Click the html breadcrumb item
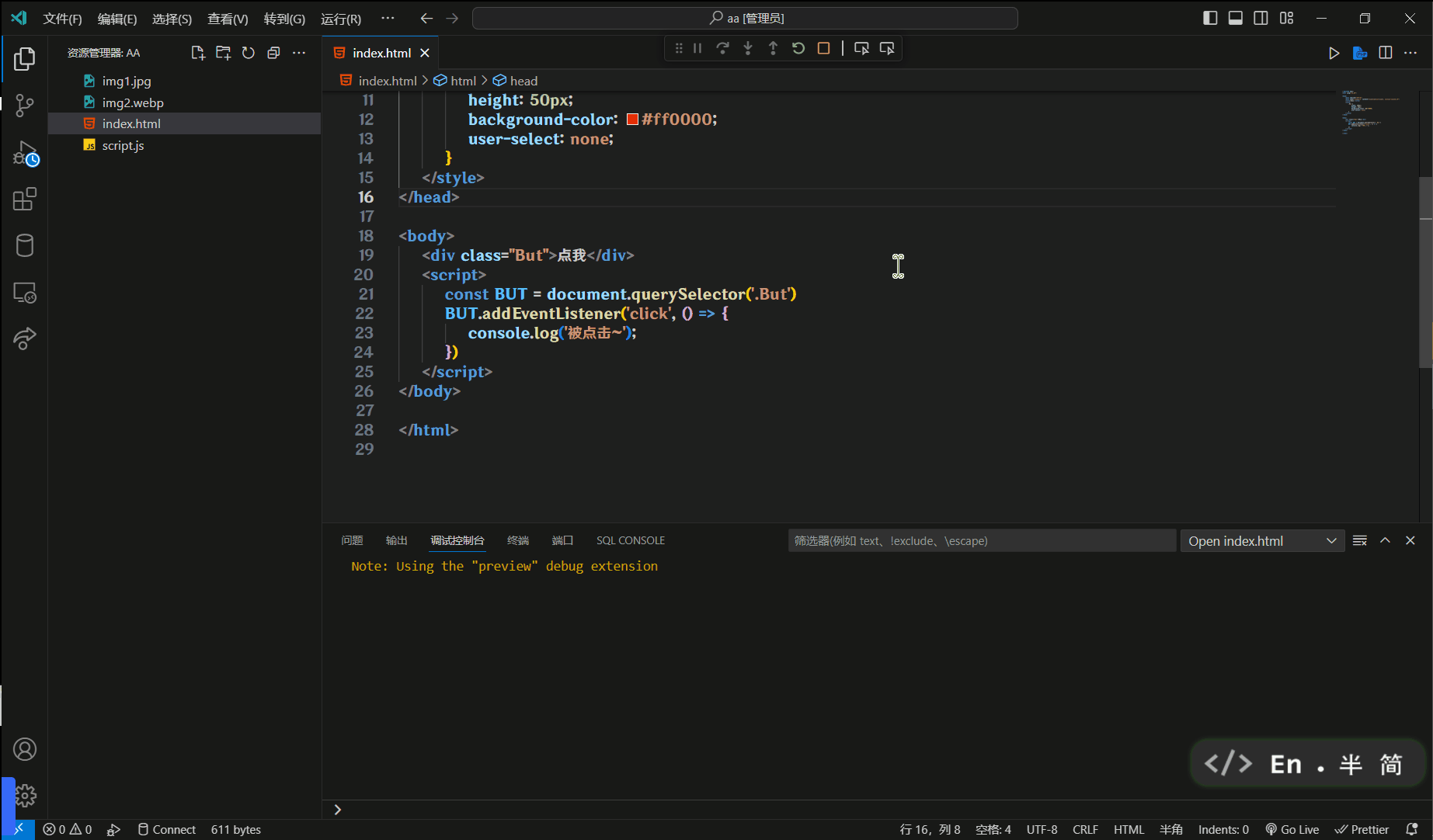This screenshot has width=1433, height=840. 463,81
